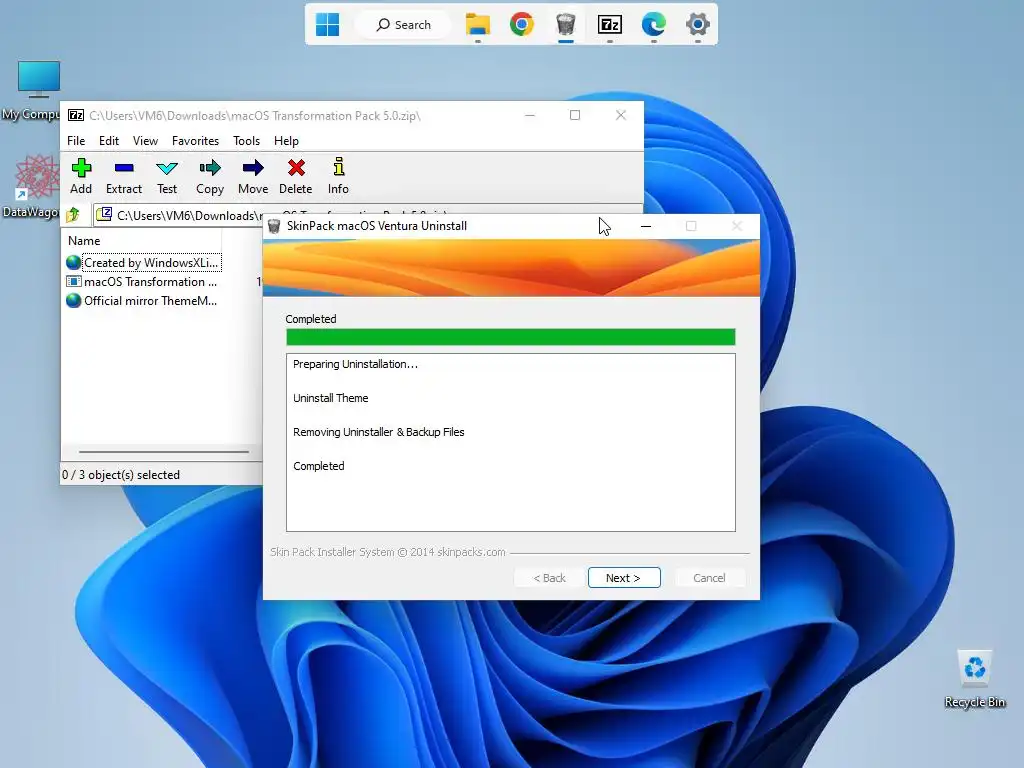This screenshot has width=1024, height=768.
Task: Go up one folder level in 7-Zip
Action: point(73,215)
